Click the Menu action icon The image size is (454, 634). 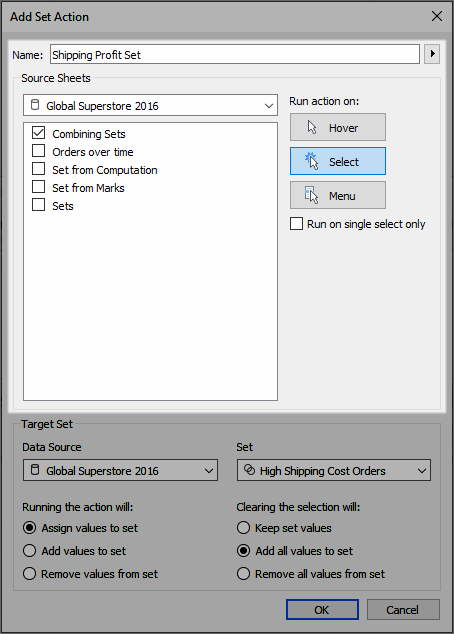coord(311,195)
